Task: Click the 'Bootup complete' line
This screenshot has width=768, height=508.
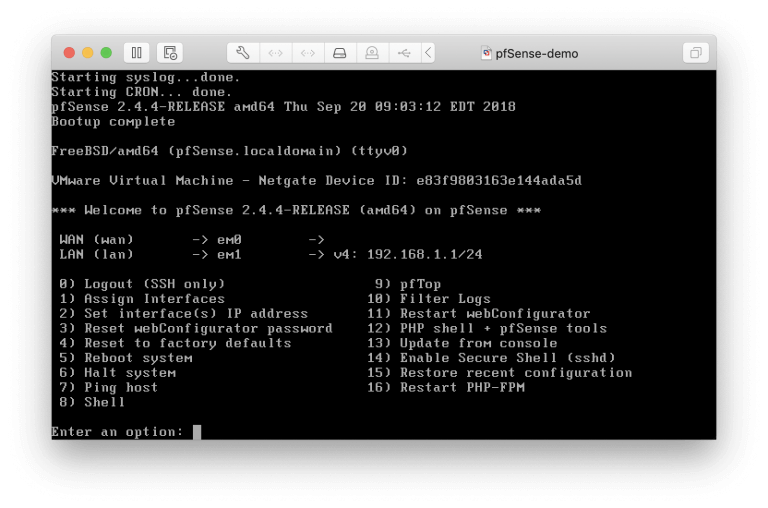Action: pyautogui.click(x=113, y=121)
